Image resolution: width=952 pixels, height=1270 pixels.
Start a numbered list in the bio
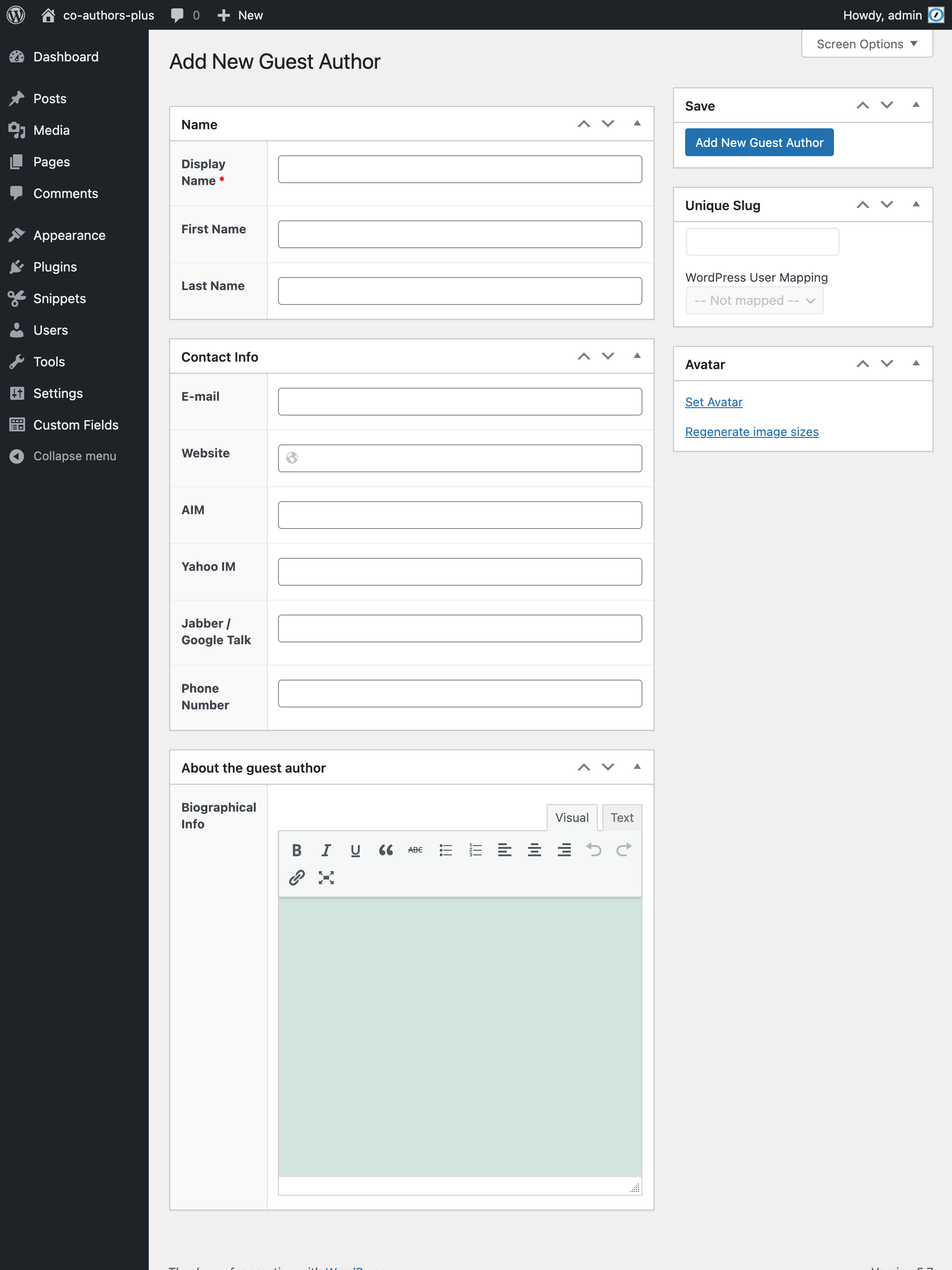(476, 850)
